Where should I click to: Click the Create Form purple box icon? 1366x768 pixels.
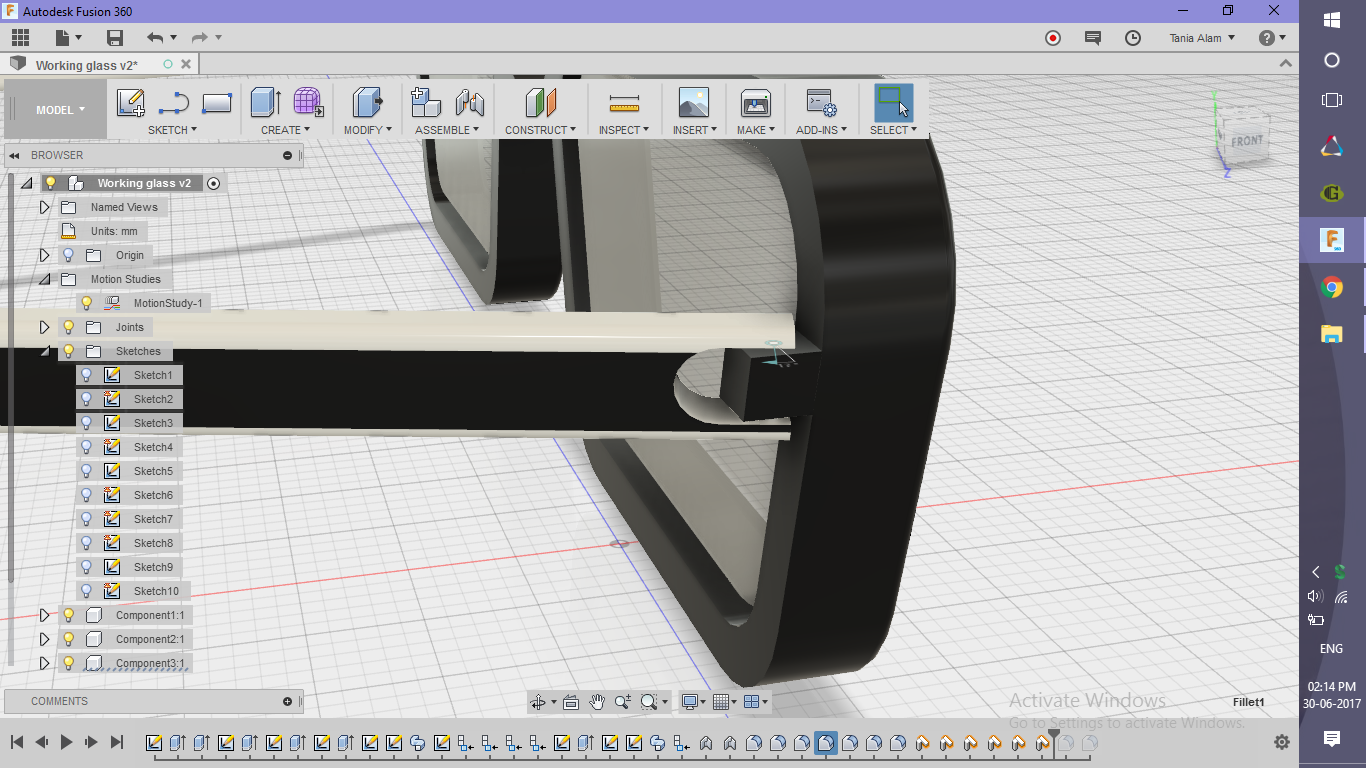(x=308, y=102)
